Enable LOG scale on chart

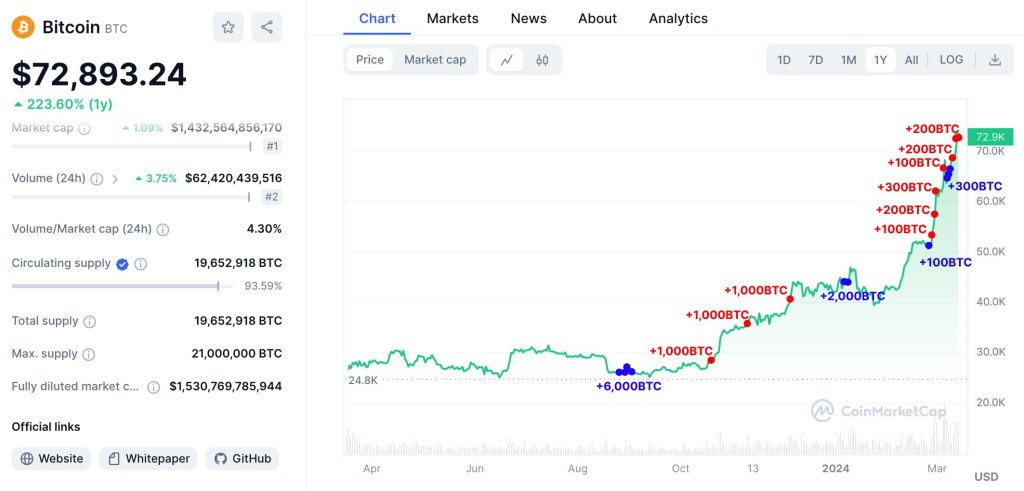951,60
